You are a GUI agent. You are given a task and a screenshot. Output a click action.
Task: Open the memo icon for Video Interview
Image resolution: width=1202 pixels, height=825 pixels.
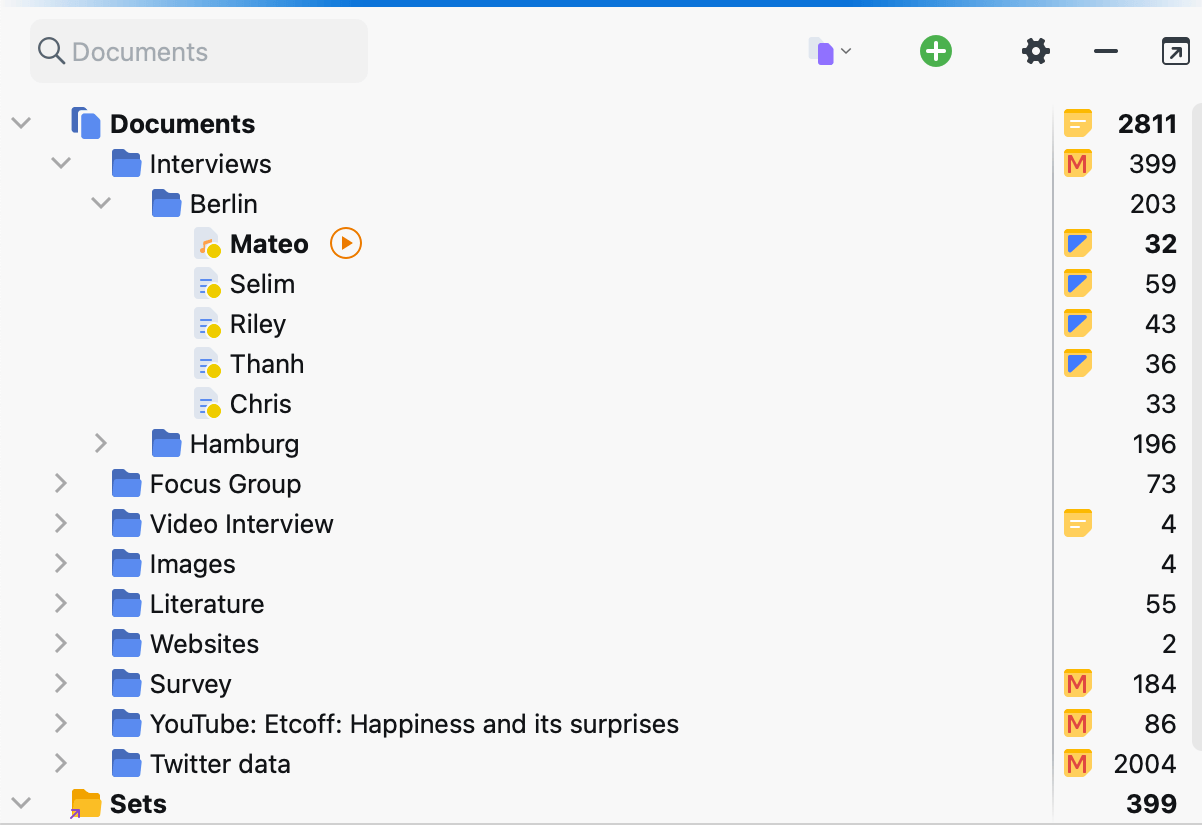[x=1077, y=523]
